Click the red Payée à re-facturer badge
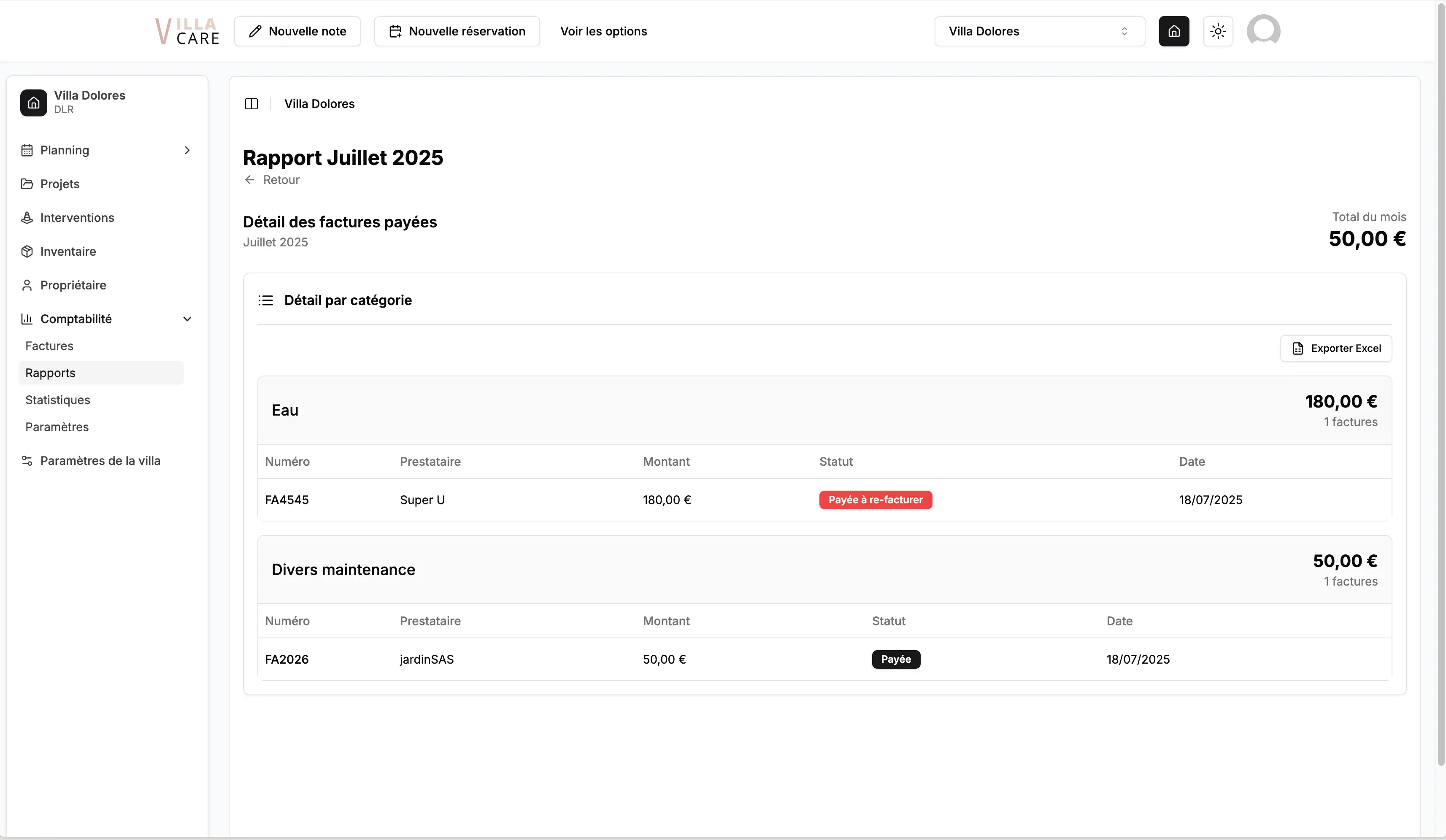 point(875,500)
